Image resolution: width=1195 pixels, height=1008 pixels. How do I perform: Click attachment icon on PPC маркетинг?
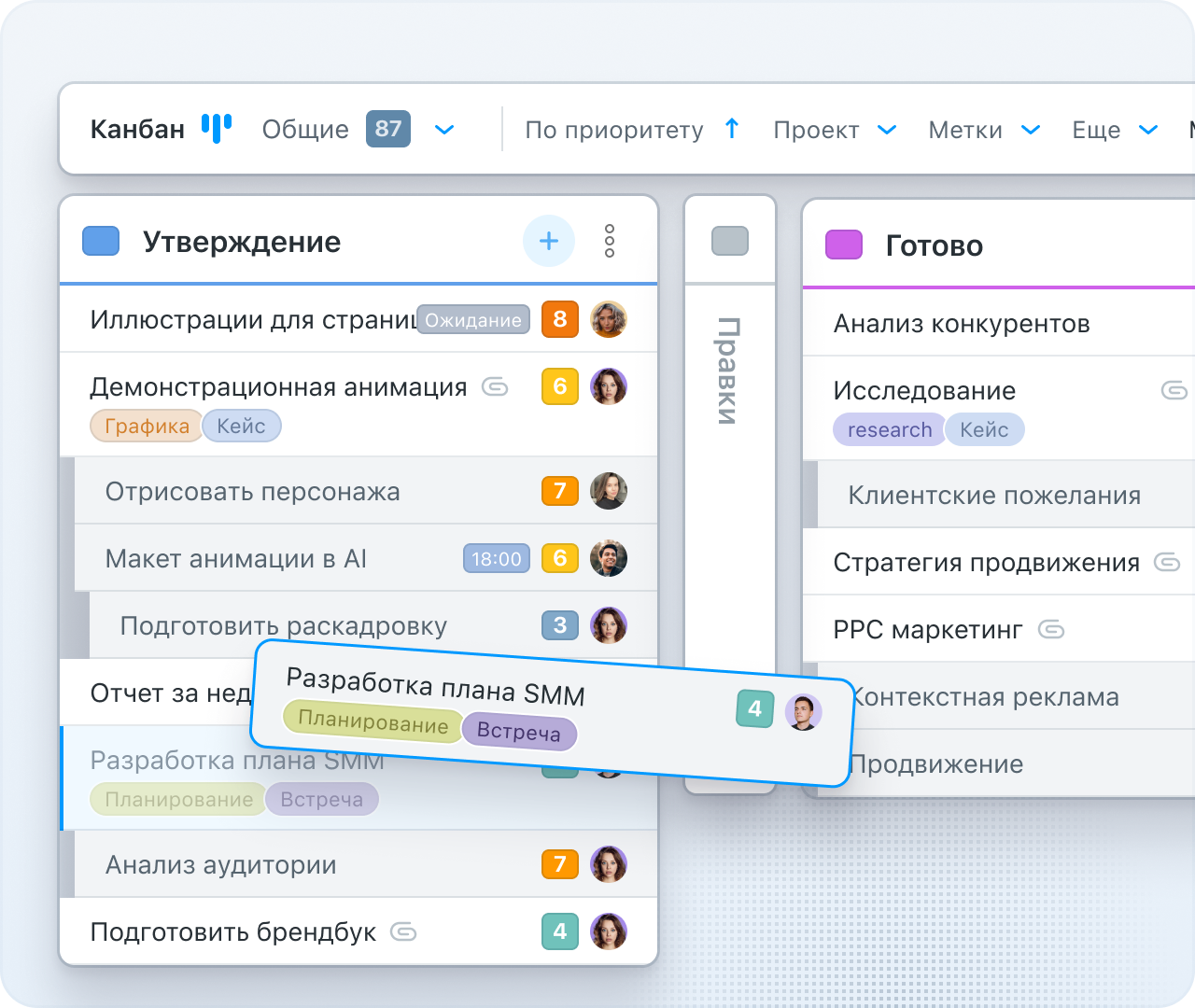coord(1051,629)
